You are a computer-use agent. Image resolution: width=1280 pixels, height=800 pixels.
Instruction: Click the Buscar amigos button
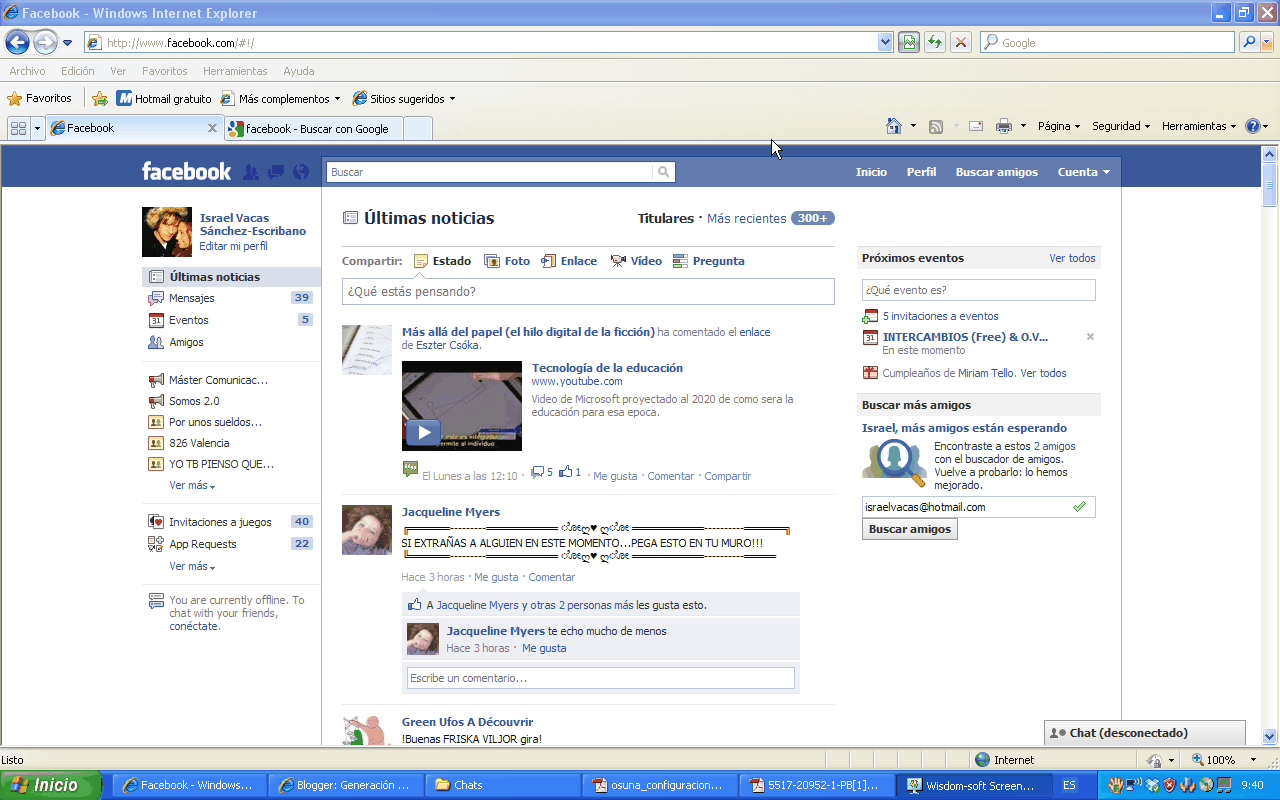[x=910, y=529]
